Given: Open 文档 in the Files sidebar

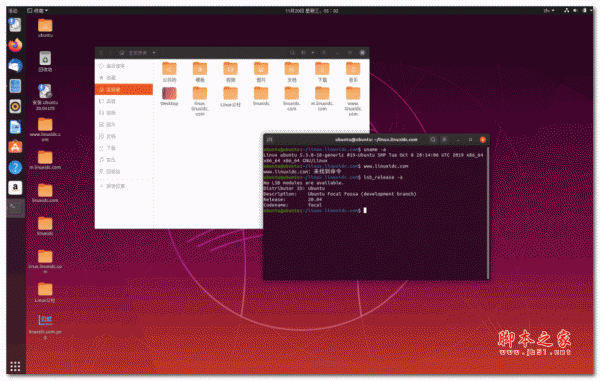Looking at the screenshot, I should (124, 136).
